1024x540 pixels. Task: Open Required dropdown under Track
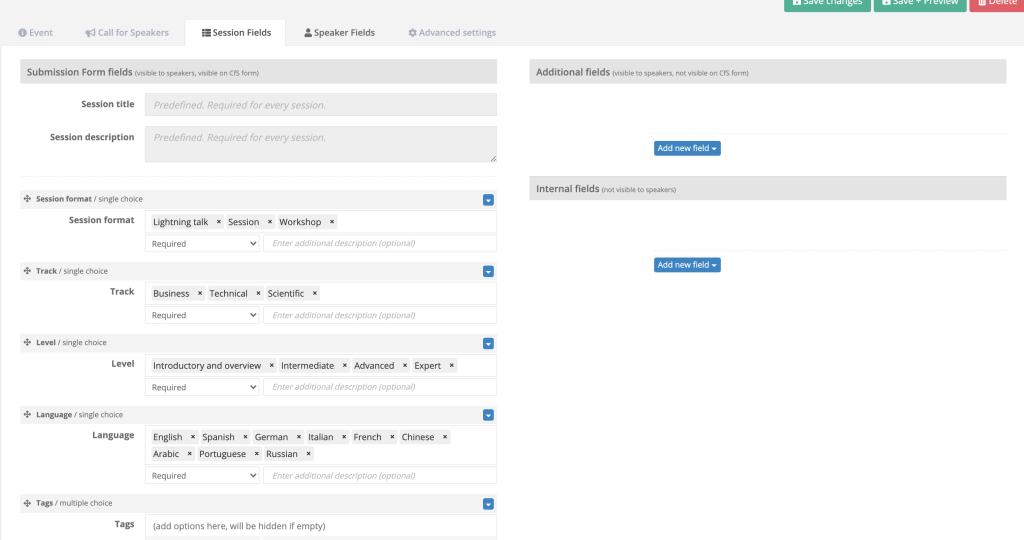coord(202,315)
